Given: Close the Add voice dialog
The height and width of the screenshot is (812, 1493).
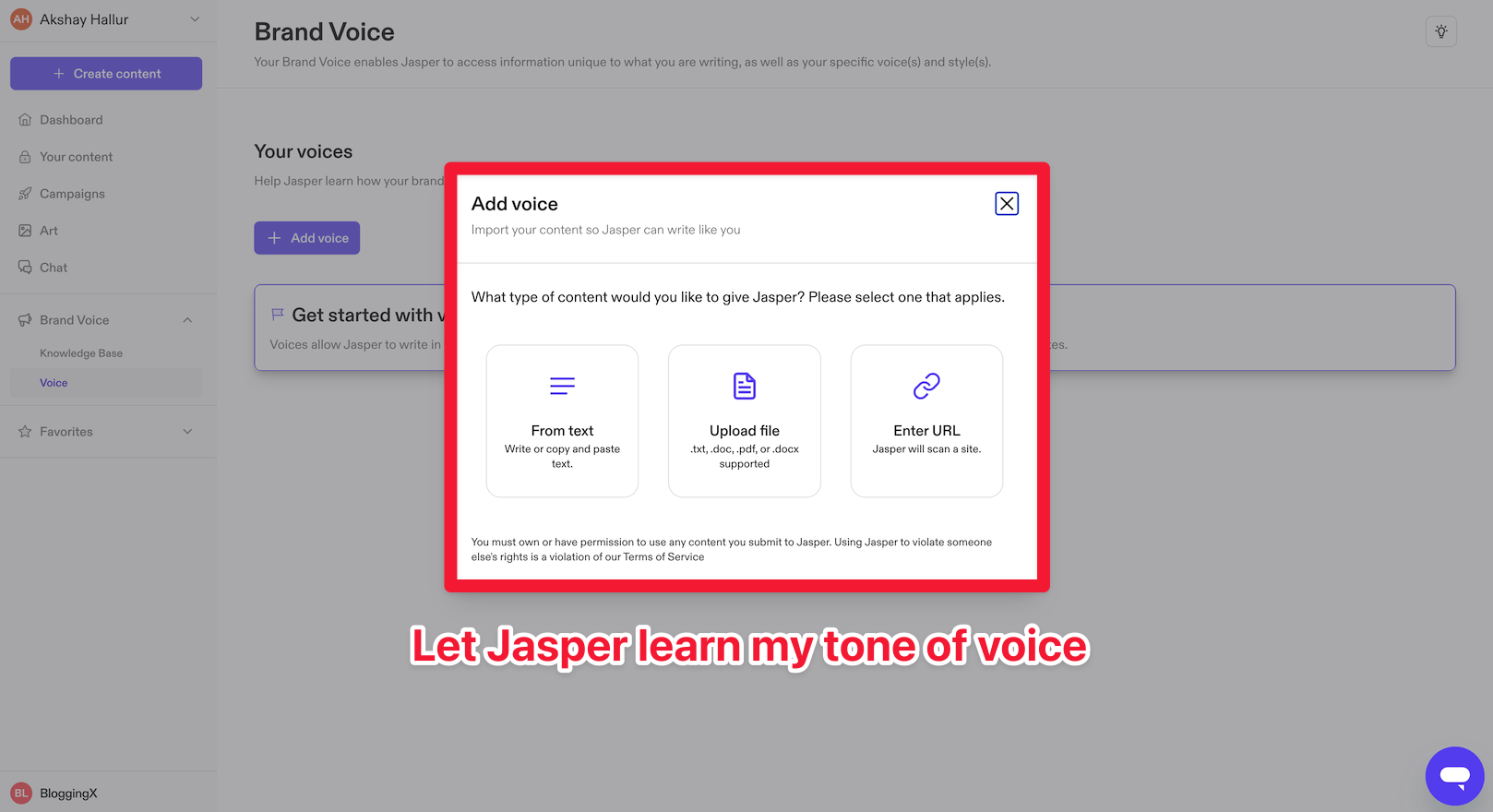Looking at the screenshot, I should 1006,204.
